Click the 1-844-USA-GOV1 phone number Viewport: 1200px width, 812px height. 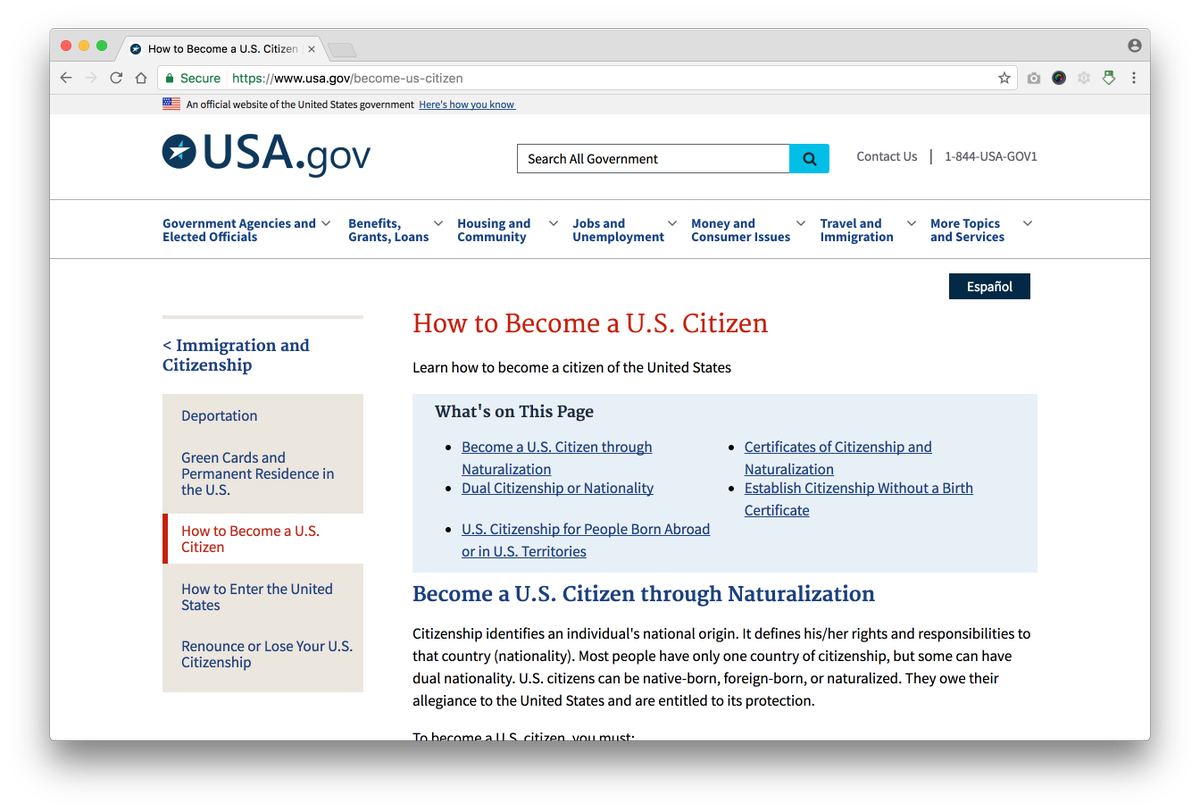pos(991,157)
